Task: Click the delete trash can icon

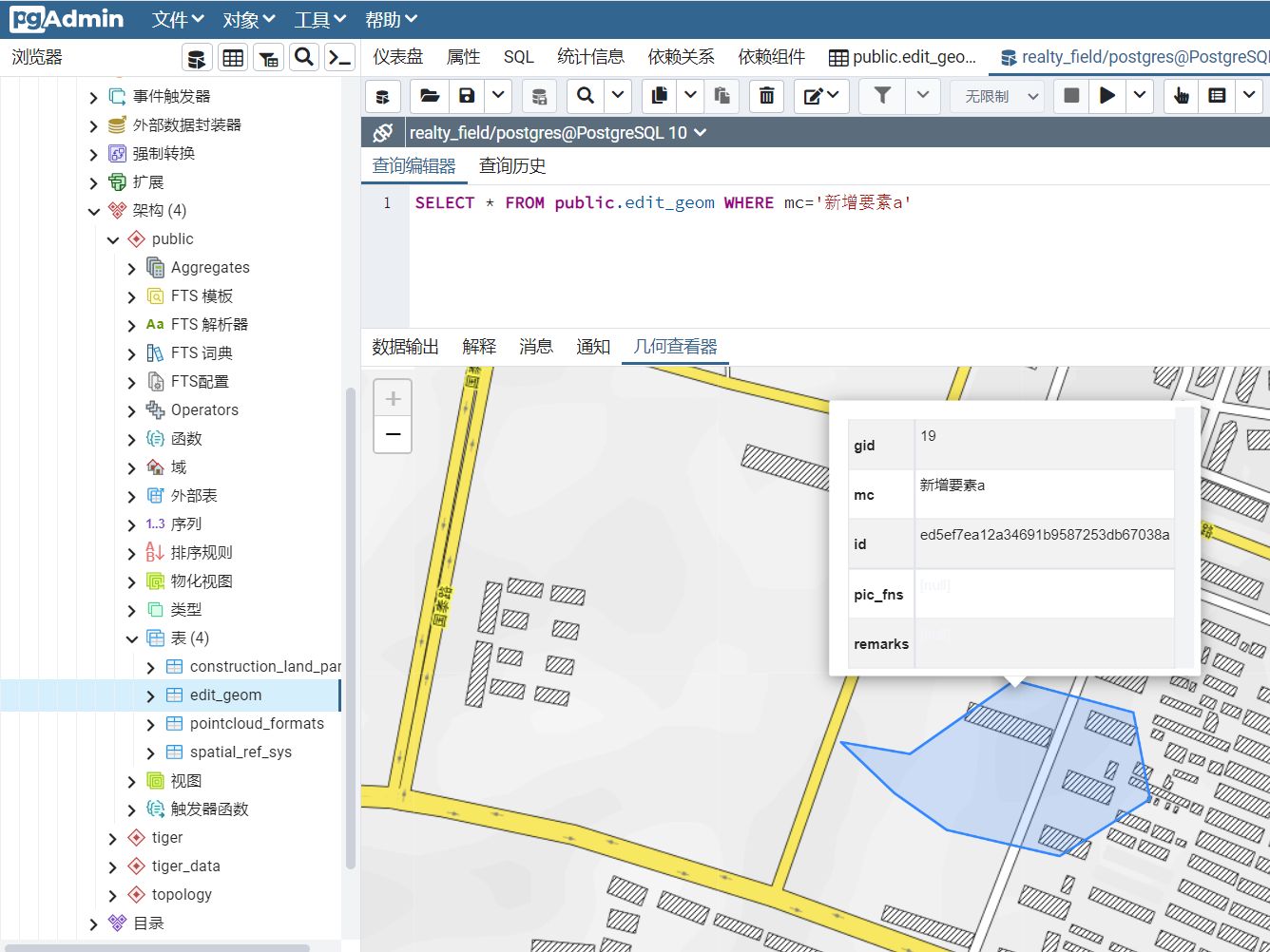Action: pyautogui.click(x=766, y=95)
